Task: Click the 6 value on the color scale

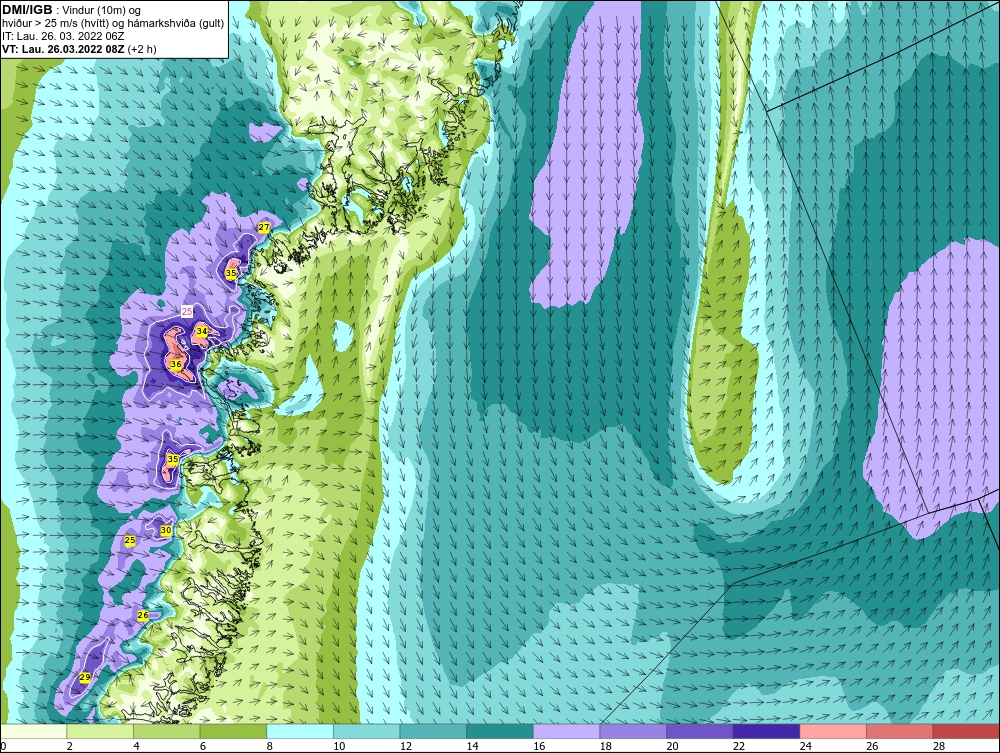Action: 203,746
